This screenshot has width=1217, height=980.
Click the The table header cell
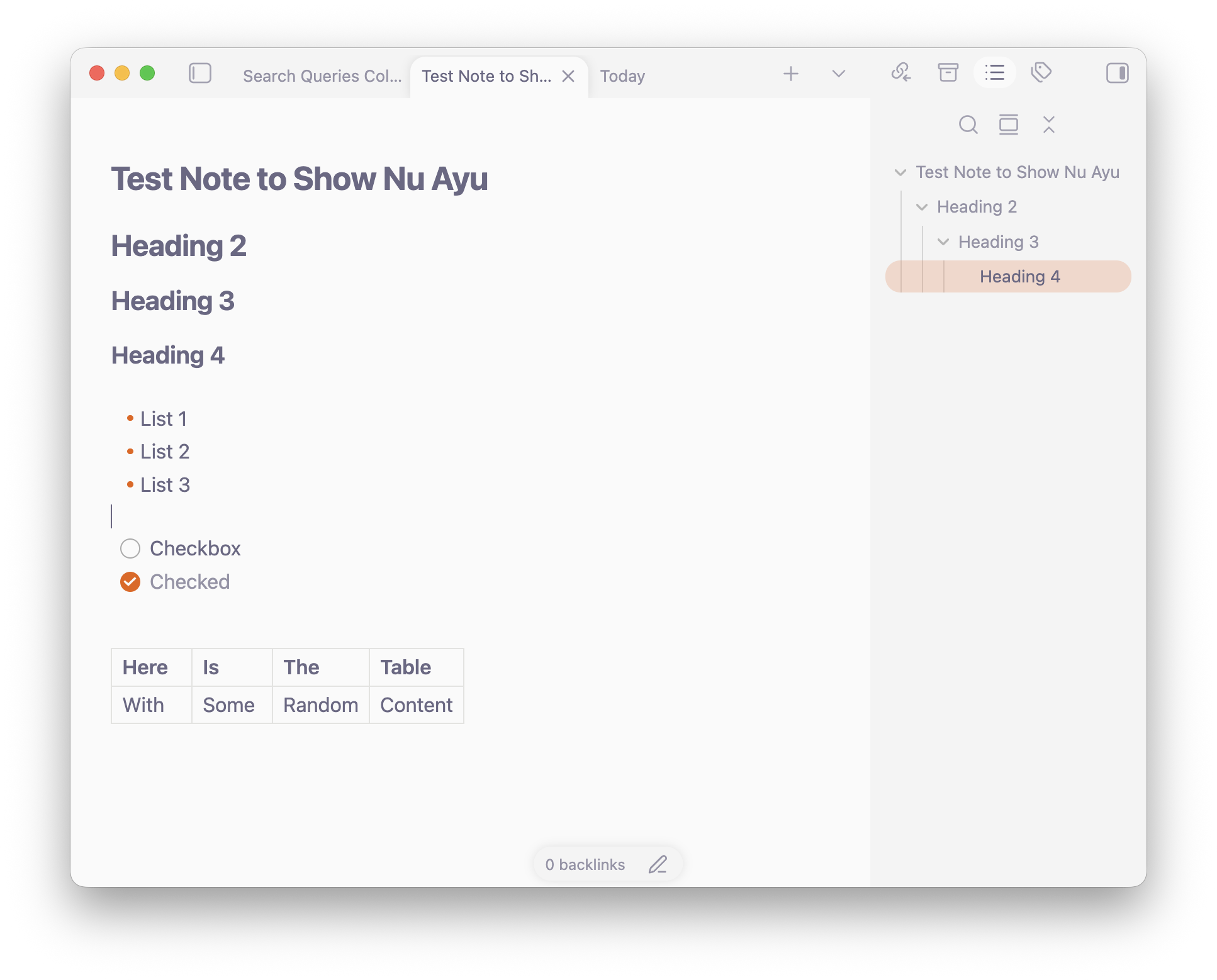[321, 667]
